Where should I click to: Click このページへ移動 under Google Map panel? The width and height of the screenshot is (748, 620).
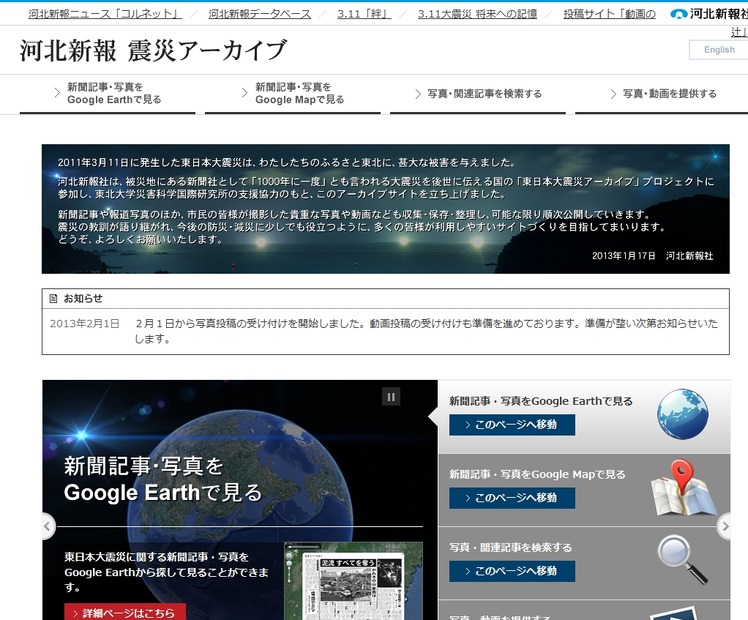(512, 498)
